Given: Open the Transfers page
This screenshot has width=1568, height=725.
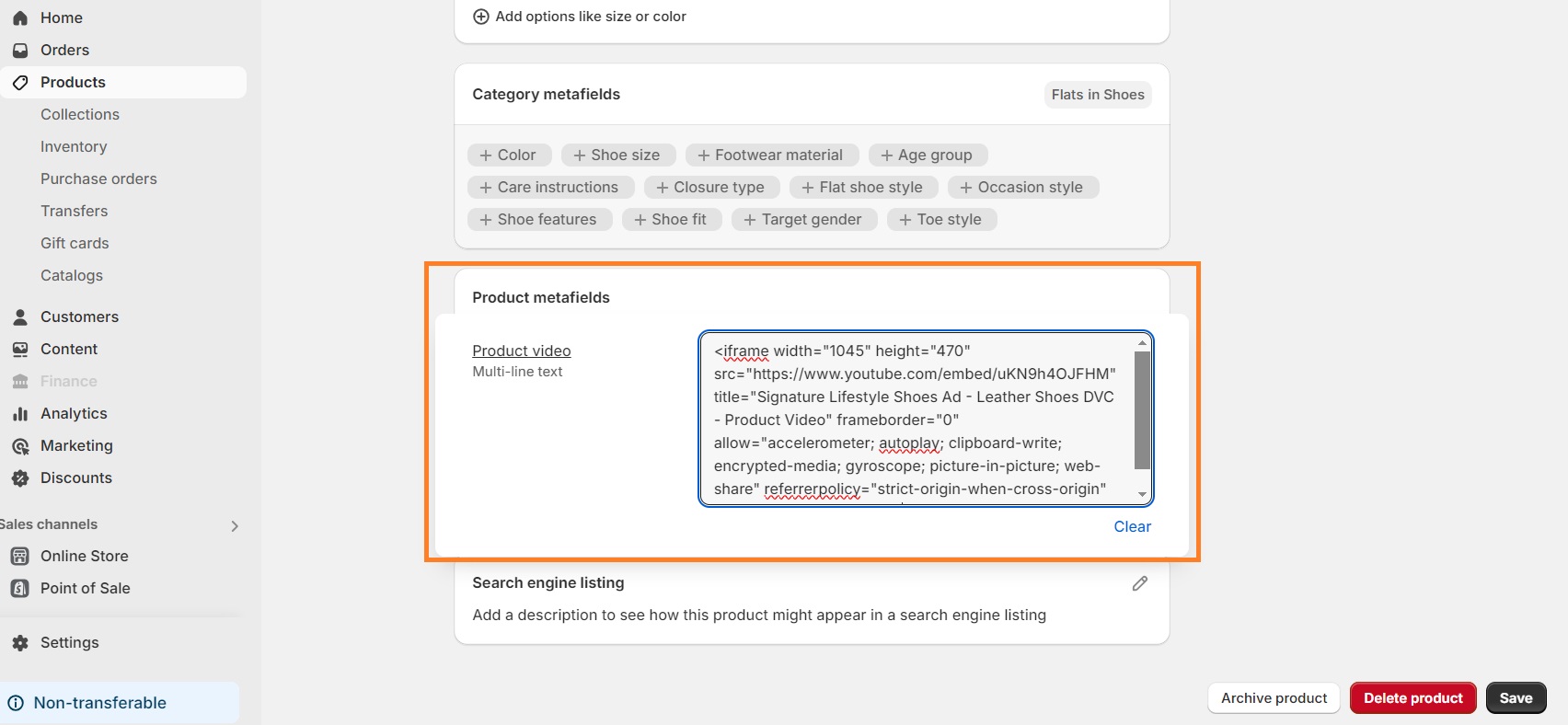Looking at the screenshot, I should coord(74,211).
